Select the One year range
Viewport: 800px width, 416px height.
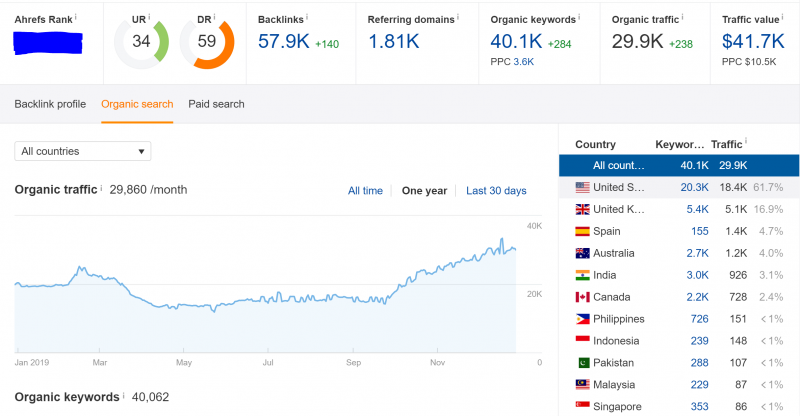(424, 191)
